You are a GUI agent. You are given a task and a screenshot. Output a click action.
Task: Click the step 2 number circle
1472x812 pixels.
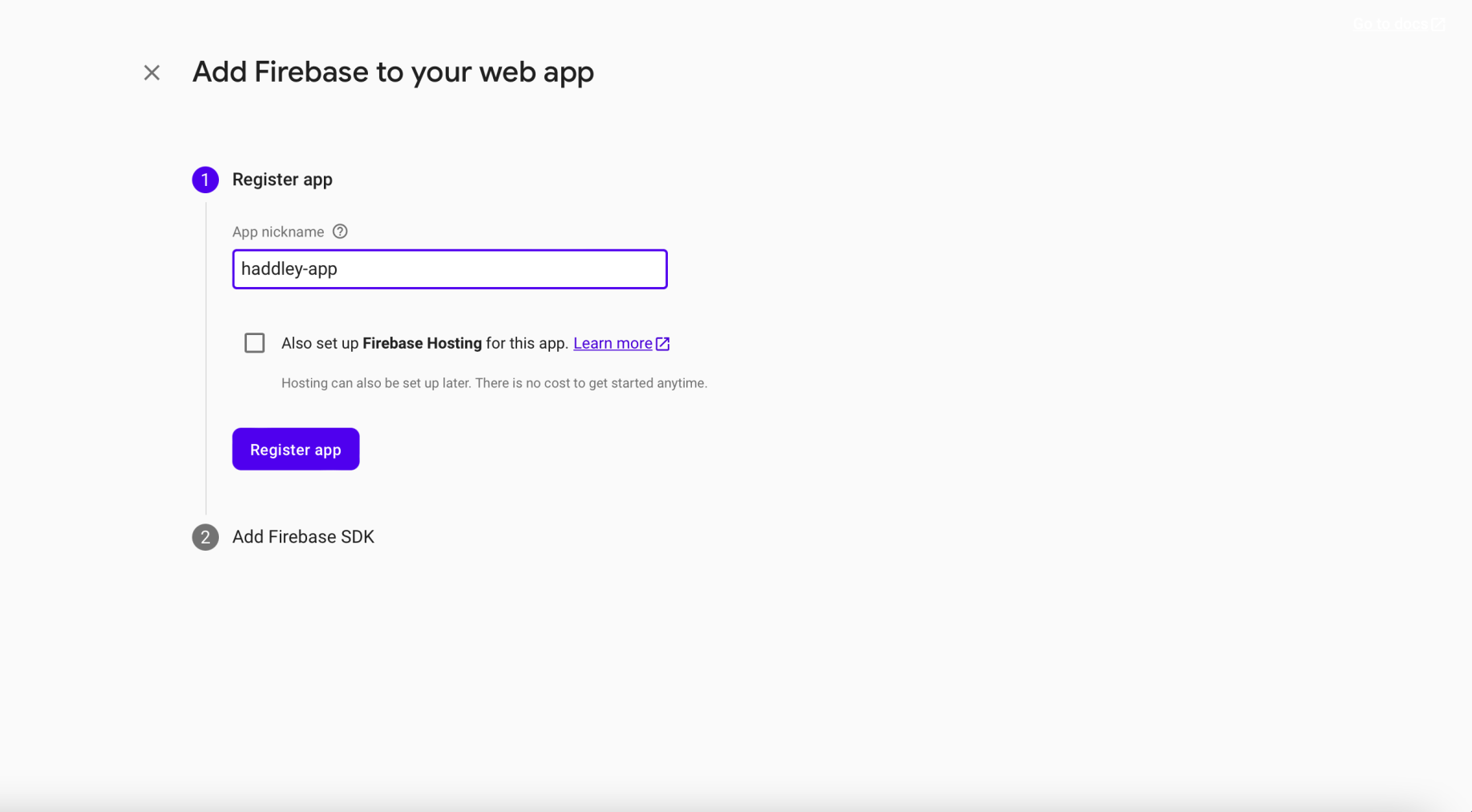pyautogui.click(x=205, y=537)
